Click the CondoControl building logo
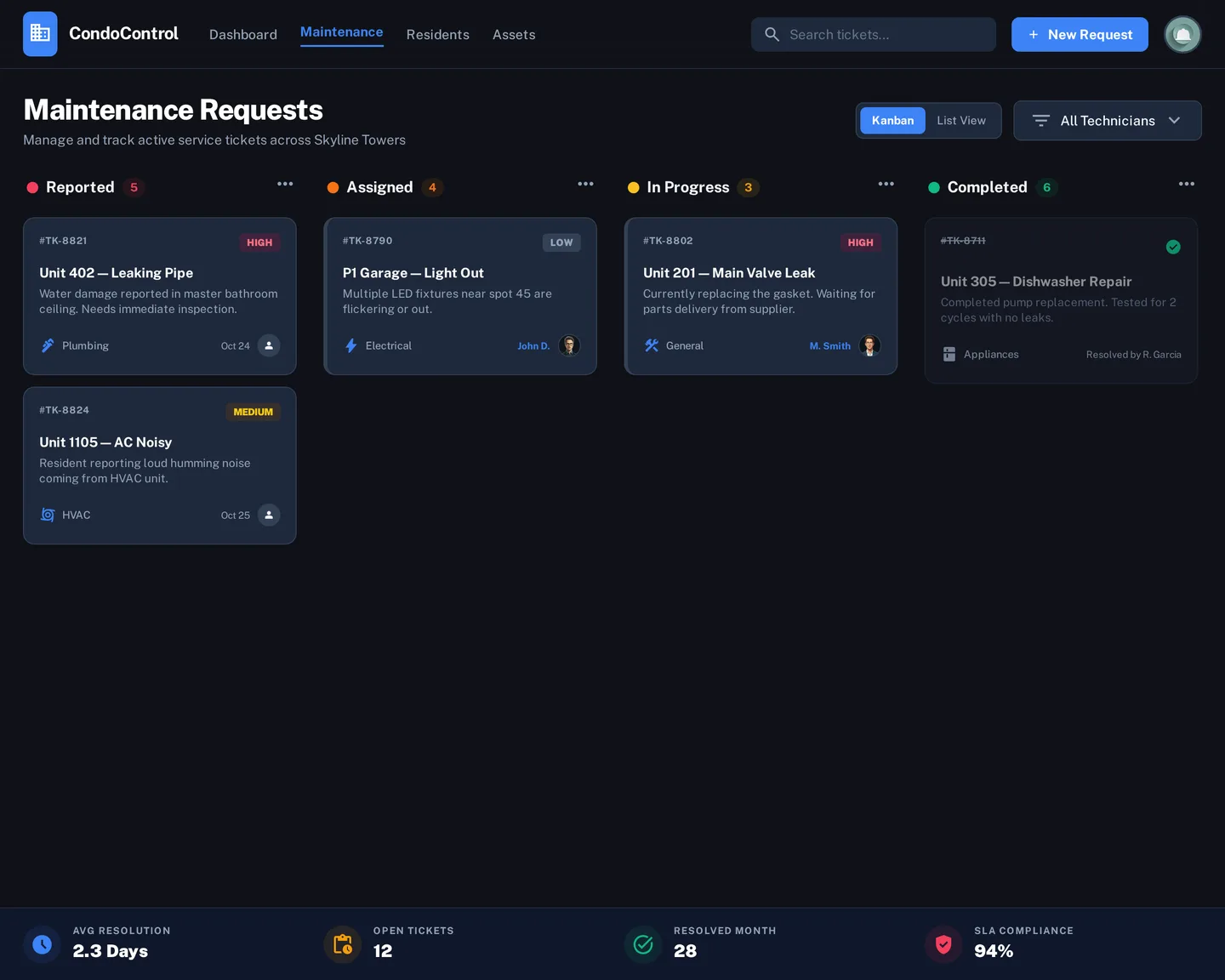The image size is (1225, 980). pyautogui.click(x=40, y=34)
